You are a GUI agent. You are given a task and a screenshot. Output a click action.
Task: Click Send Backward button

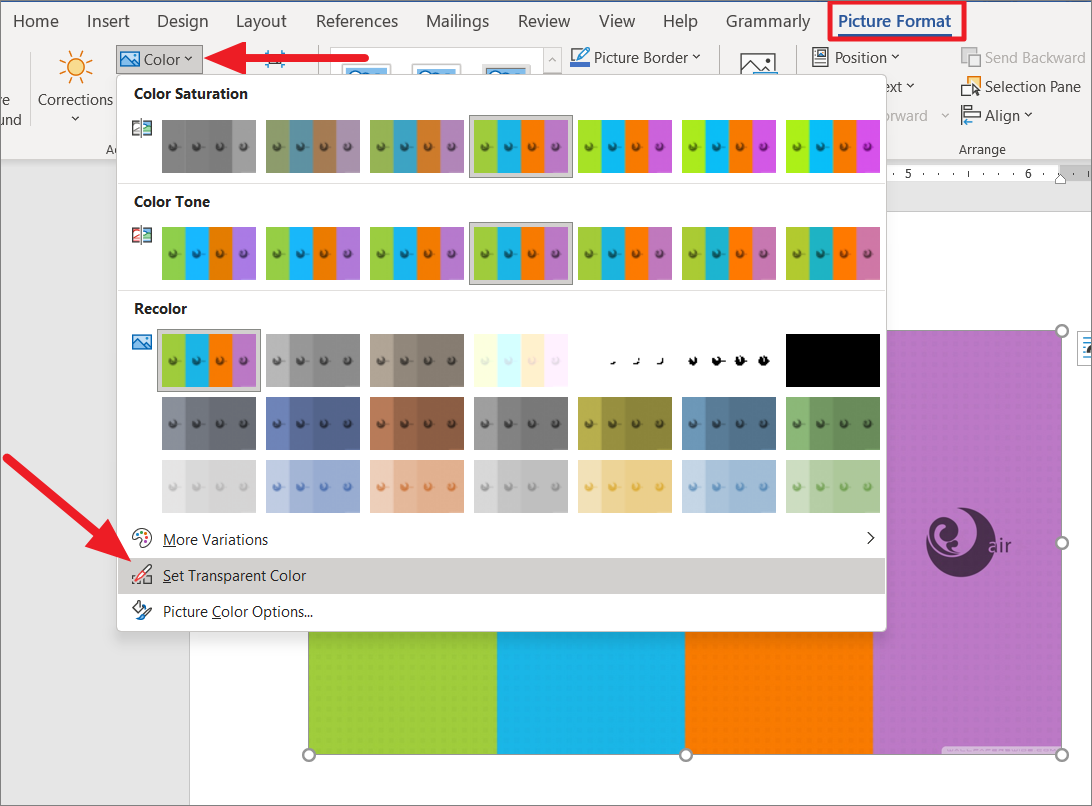1023,58
